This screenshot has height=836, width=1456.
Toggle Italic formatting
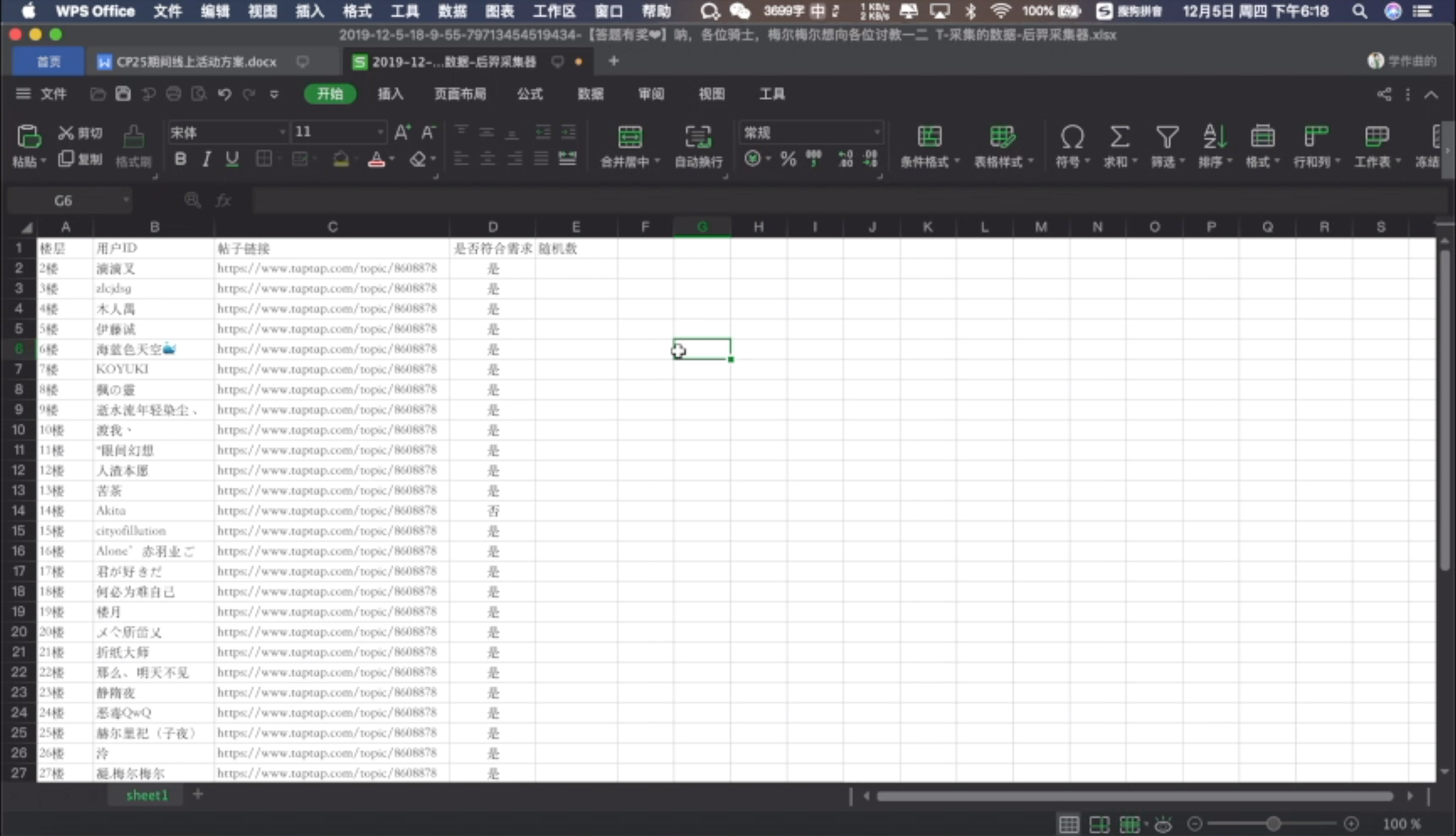(x=206, y=159)
